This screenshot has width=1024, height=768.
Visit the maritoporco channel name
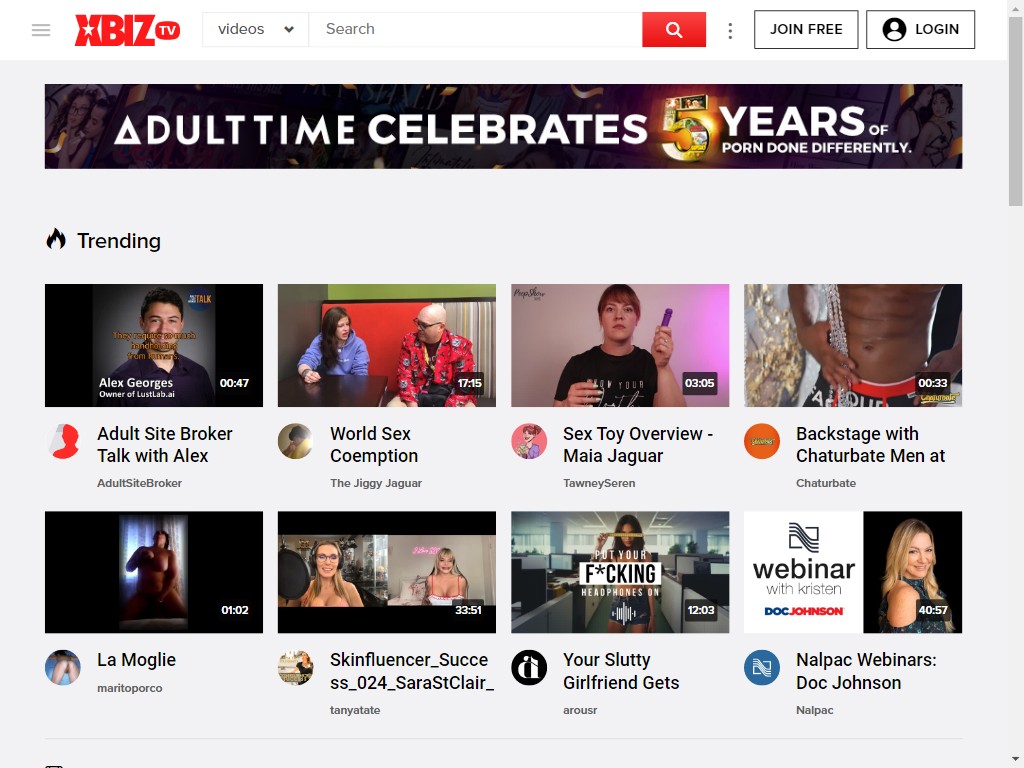pos(130,688)
